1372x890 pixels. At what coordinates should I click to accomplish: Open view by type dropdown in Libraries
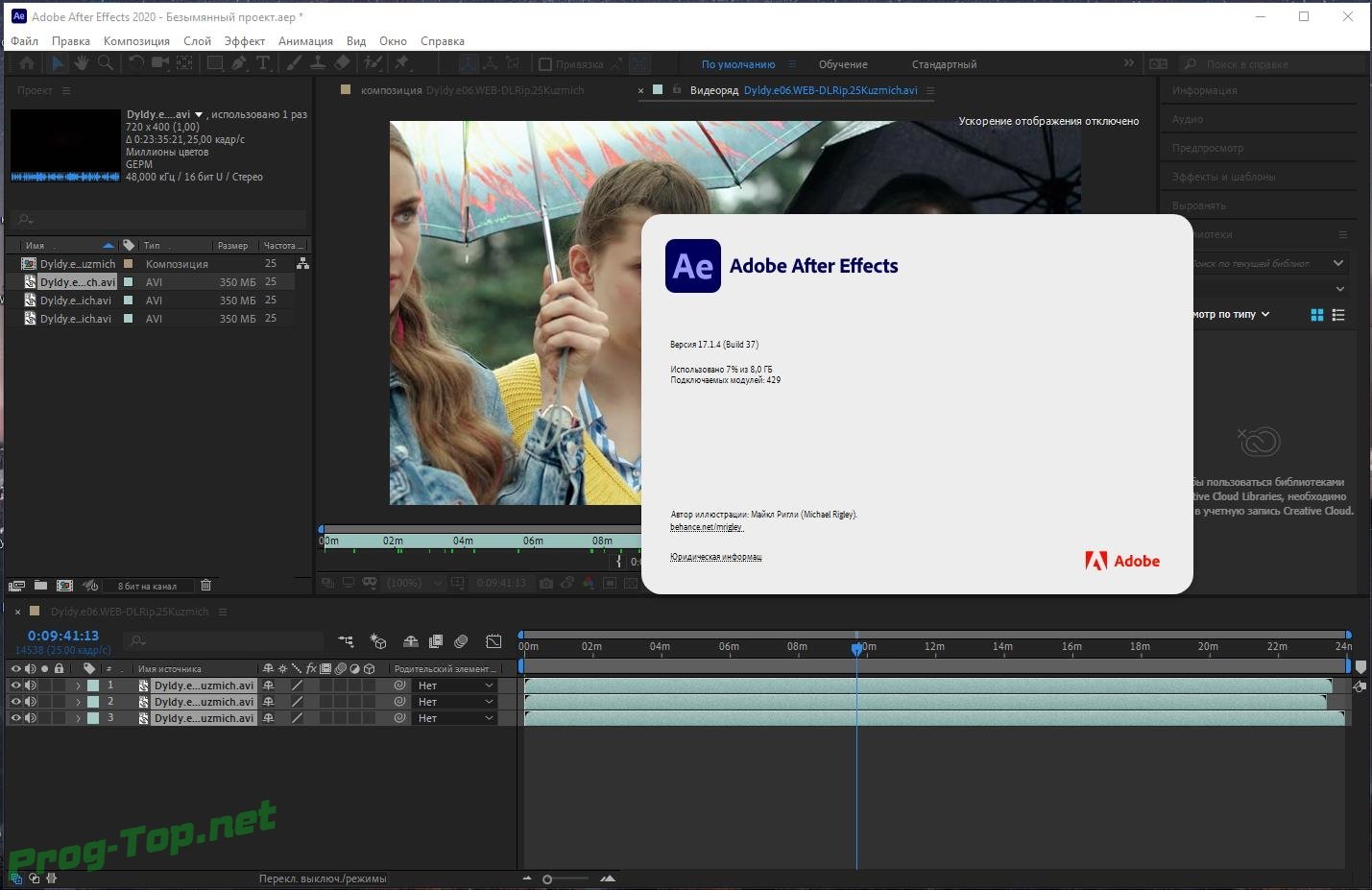pos(1231,314)
